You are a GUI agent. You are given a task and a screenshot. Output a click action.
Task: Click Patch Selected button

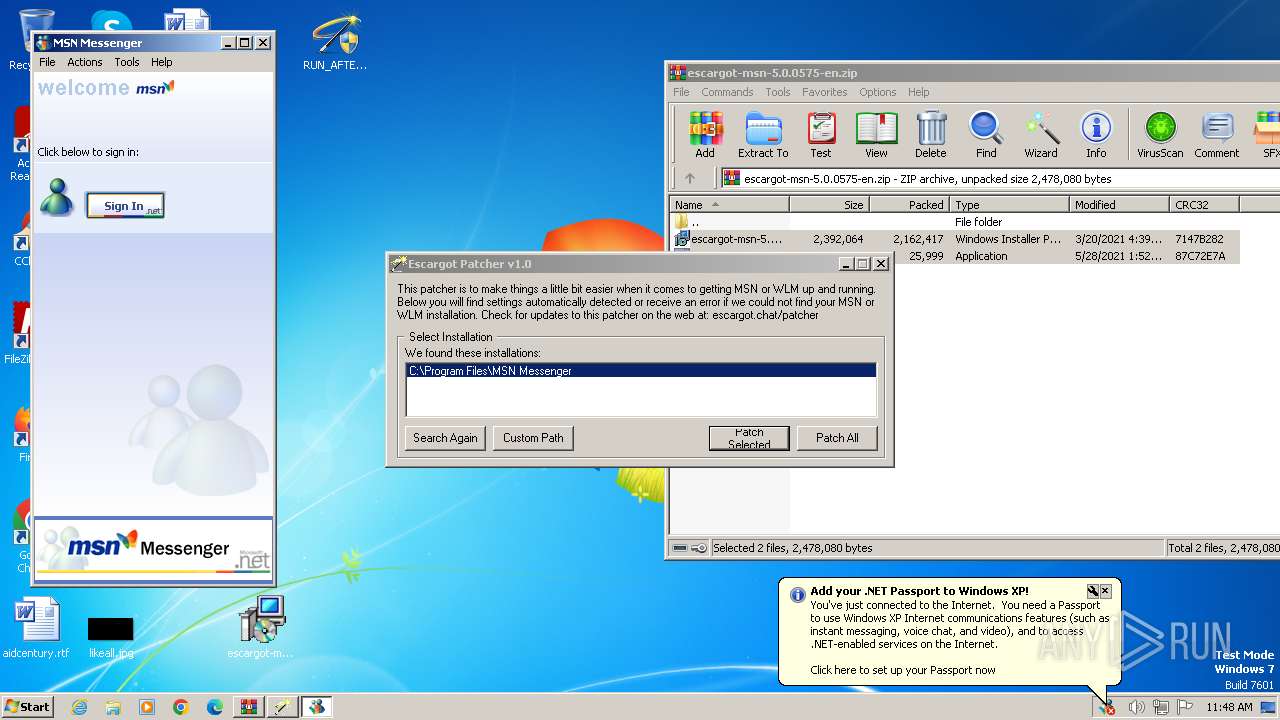(749, 438)
